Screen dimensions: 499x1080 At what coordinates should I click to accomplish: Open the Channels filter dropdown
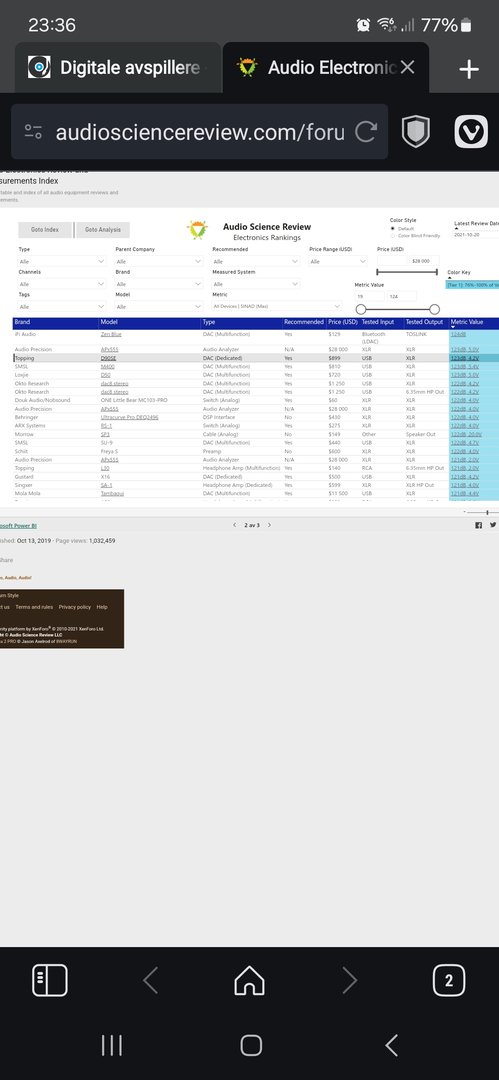pos(62,284)
